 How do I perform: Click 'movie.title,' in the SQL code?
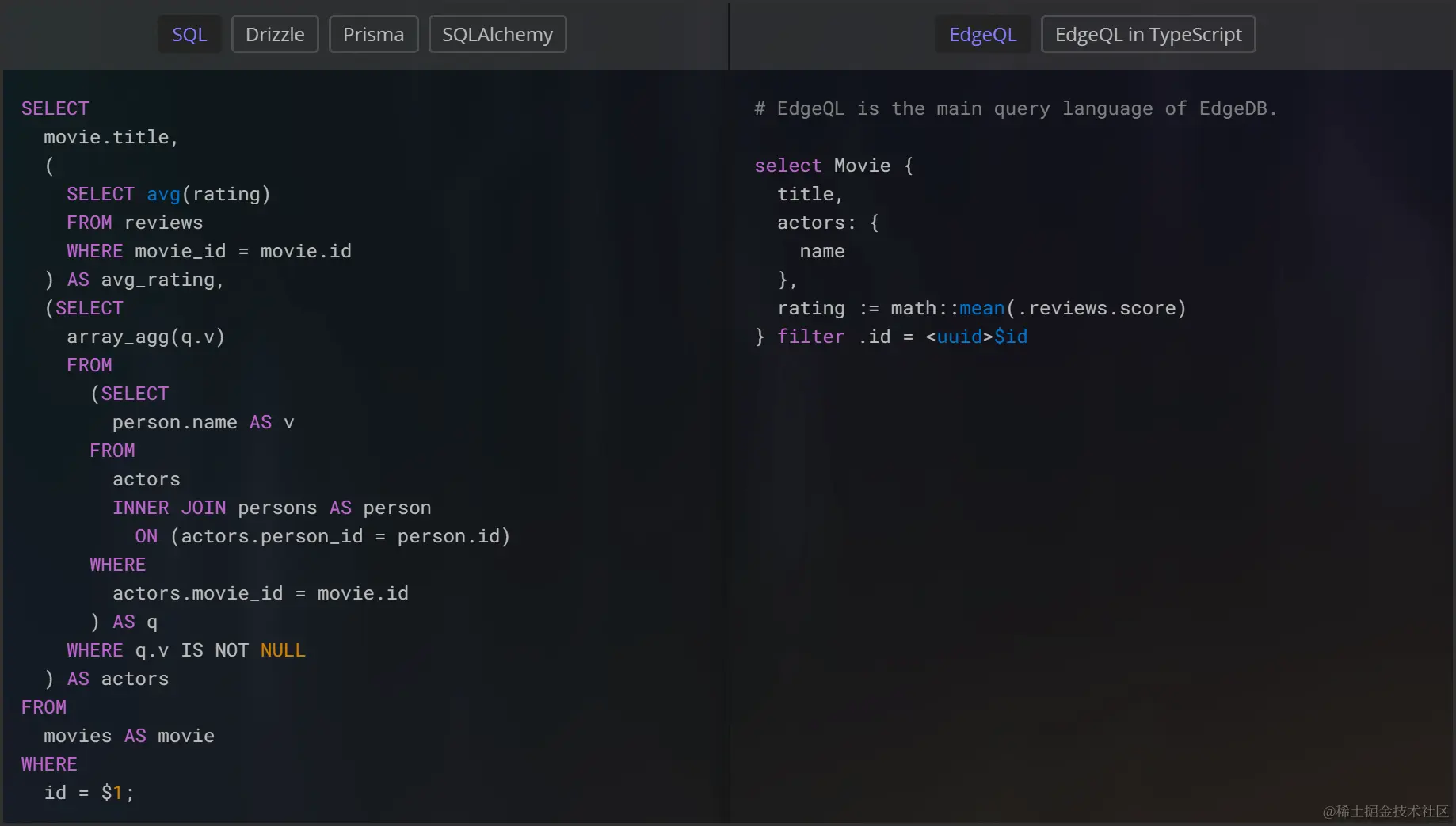click(x=111, y=137)
